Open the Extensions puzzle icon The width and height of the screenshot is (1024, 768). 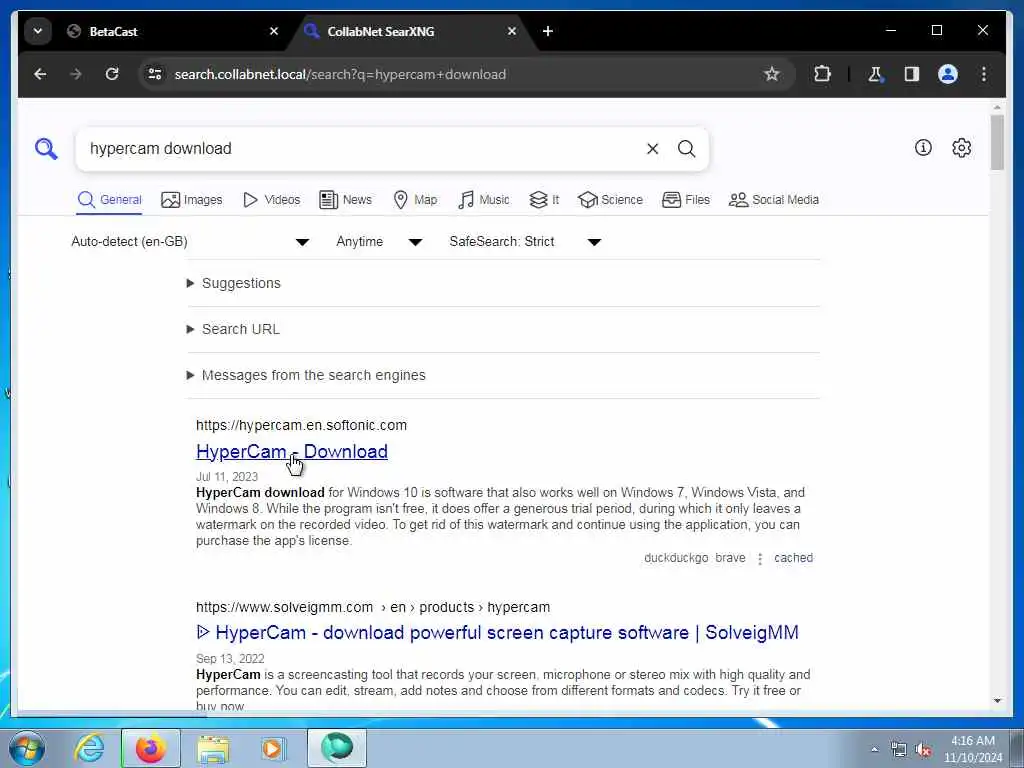click(822, 74)
